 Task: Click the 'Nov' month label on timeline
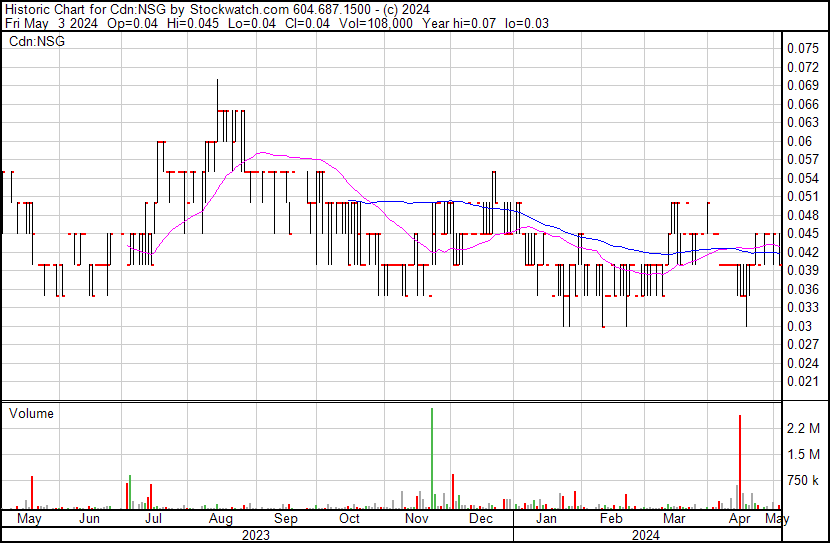[417, 519]
